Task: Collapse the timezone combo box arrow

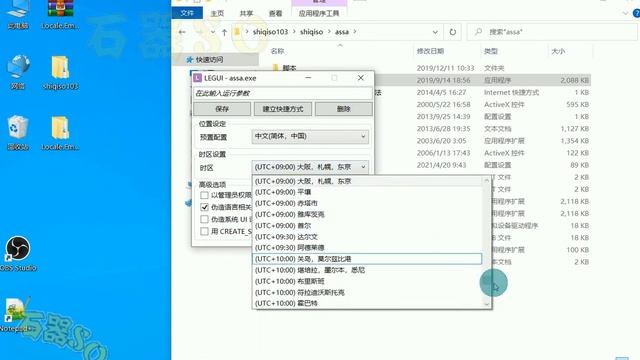Action: pos(363,167)
